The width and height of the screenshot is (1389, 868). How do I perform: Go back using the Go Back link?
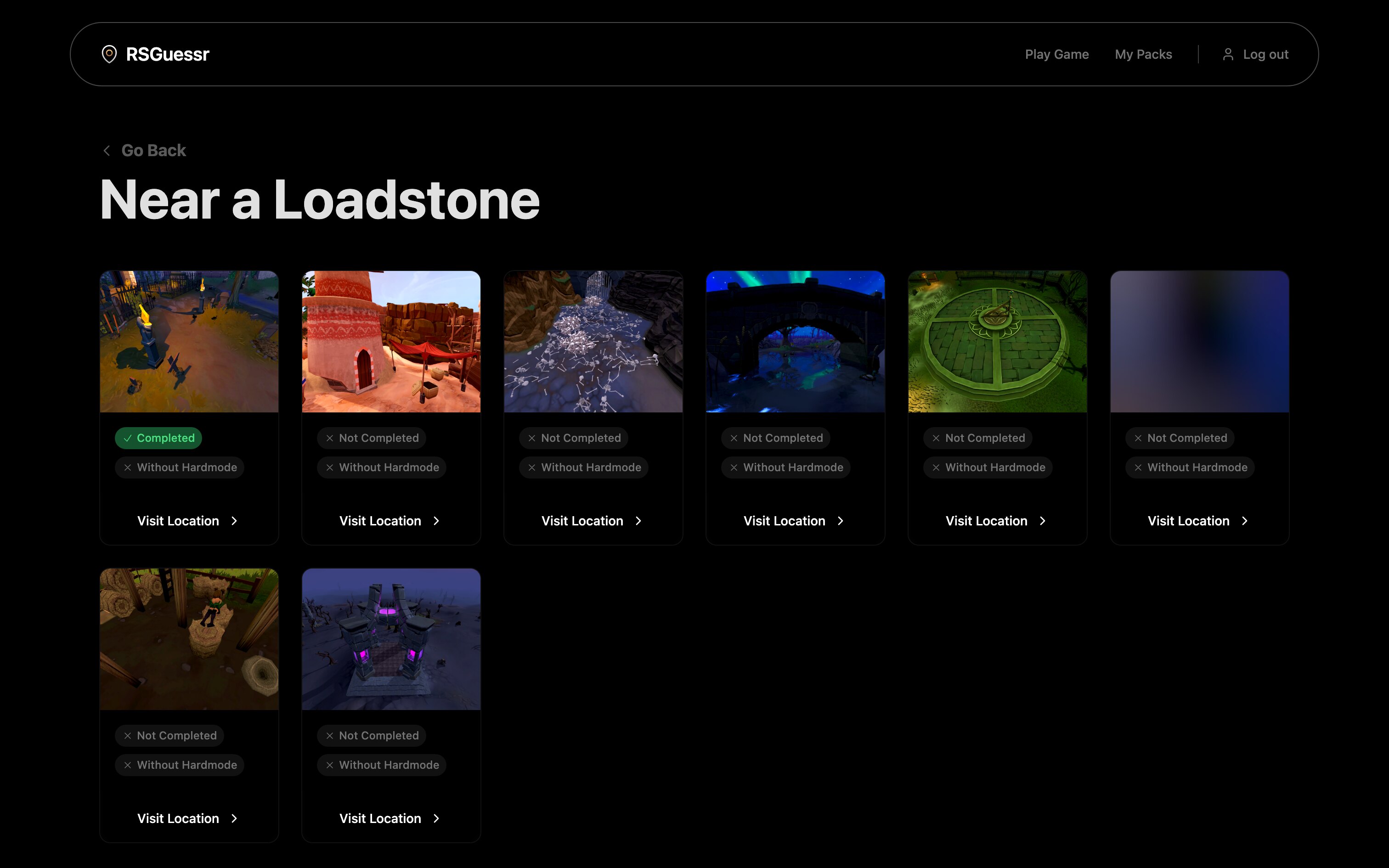click(x=153, y=151)
